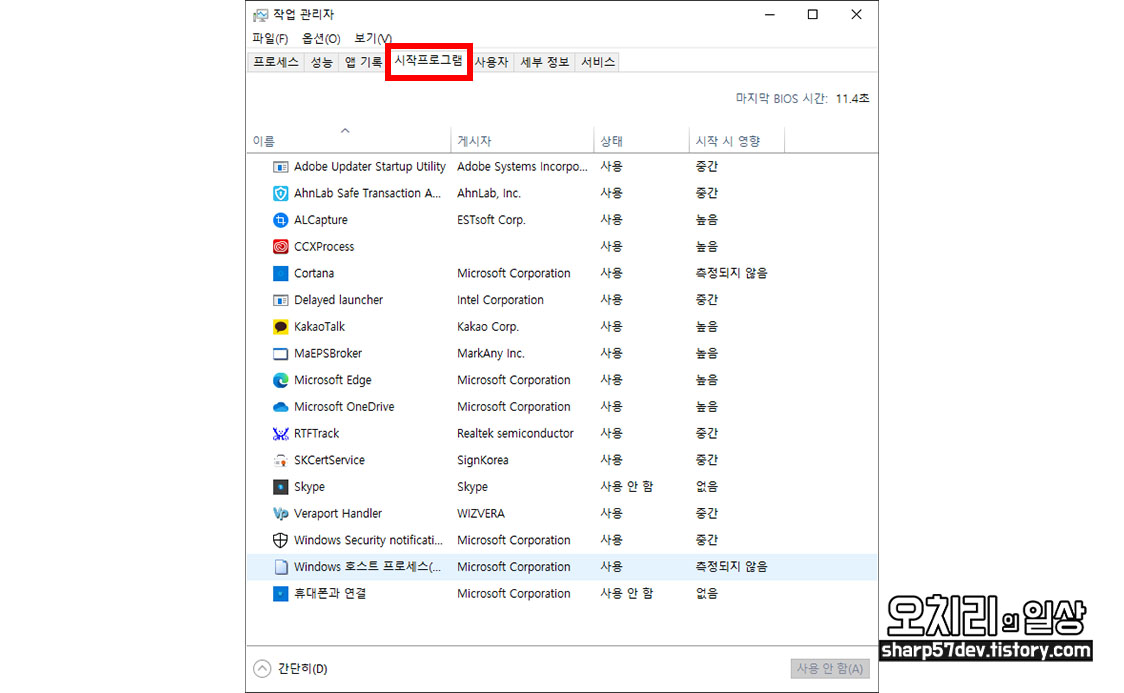Viewport: 1124px width, 693px height.
Task: Click the Task Manager title bar icon
Action: tap(260, 14)
